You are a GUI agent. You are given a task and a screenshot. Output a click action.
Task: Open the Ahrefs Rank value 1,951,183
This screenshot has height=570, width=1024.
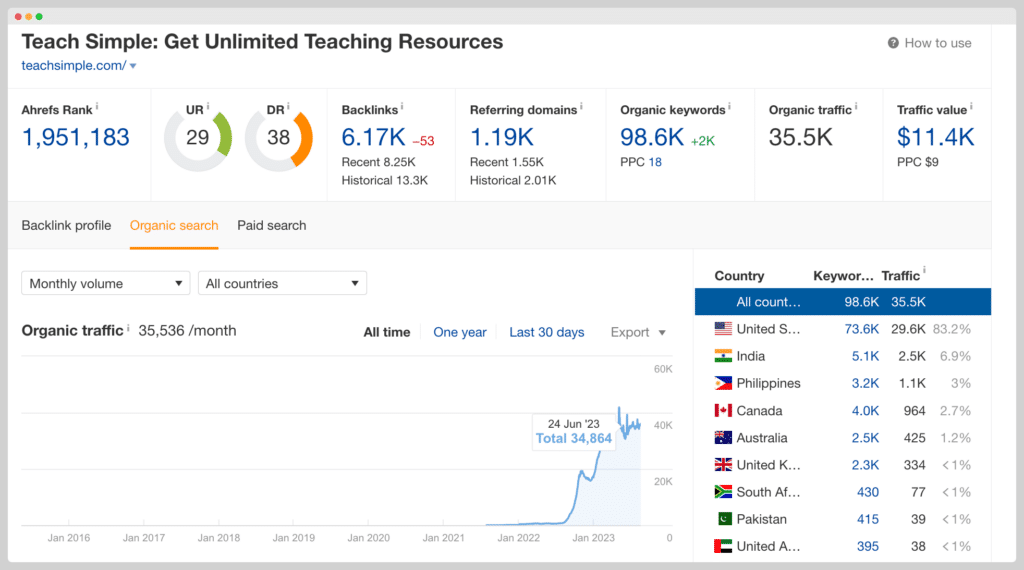tap(76, 138)
